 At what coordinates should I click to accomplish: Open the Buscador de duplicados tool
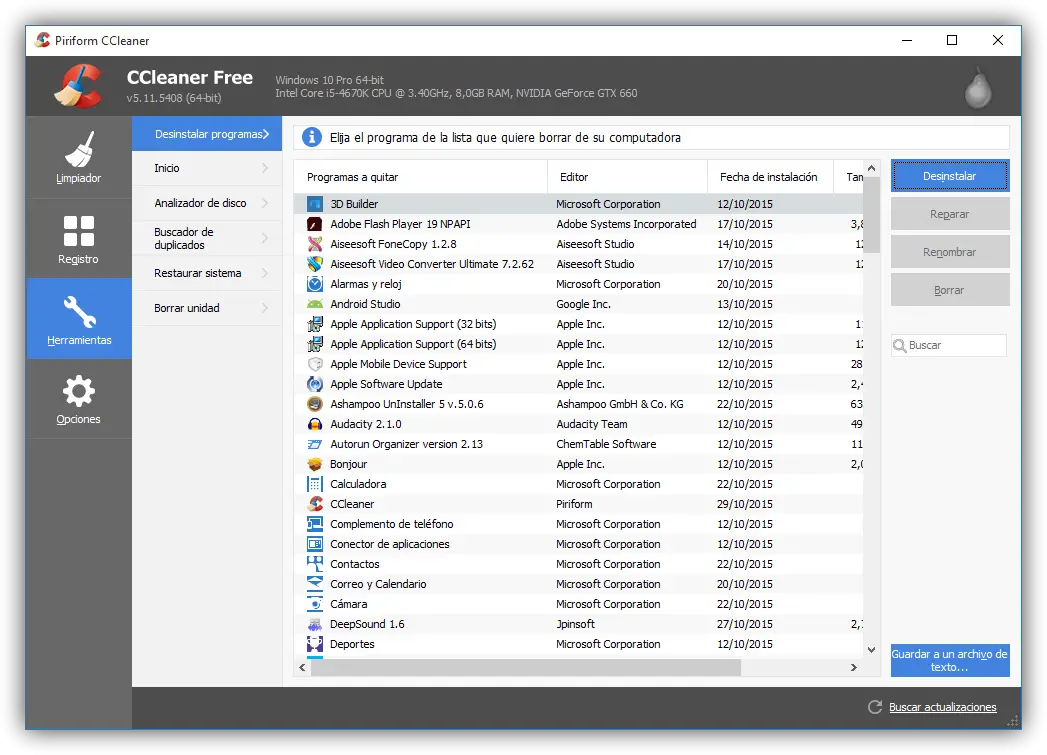pyautogui.click(x=207, y=238)
